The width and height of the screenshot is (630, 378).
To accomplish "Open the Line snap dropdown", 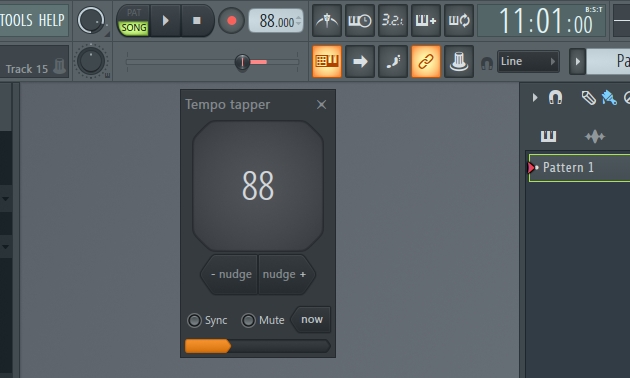I will pyautogui.click(x=528, y=61).
